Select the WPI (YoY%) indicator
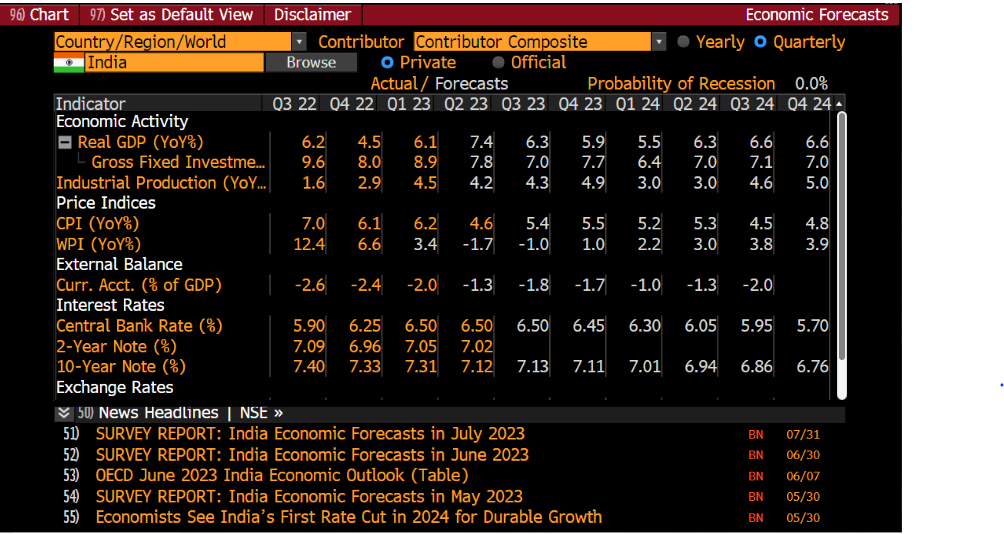The image size is (1004, 534). click(x=99, y=245)
